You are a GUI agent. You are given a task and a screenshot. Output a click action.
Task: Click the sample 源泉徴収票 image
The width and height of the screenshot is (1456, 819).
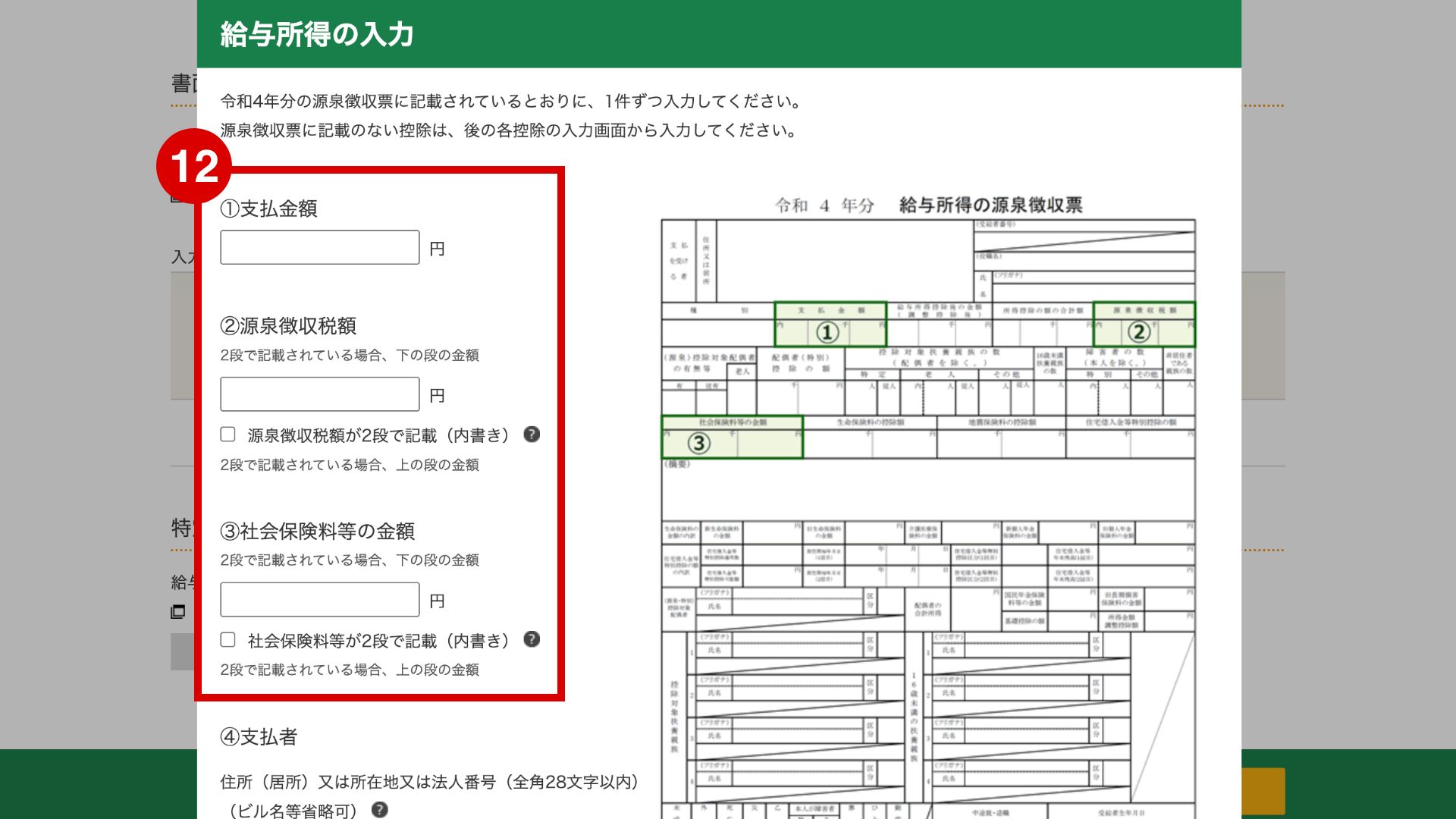(928, 506)
